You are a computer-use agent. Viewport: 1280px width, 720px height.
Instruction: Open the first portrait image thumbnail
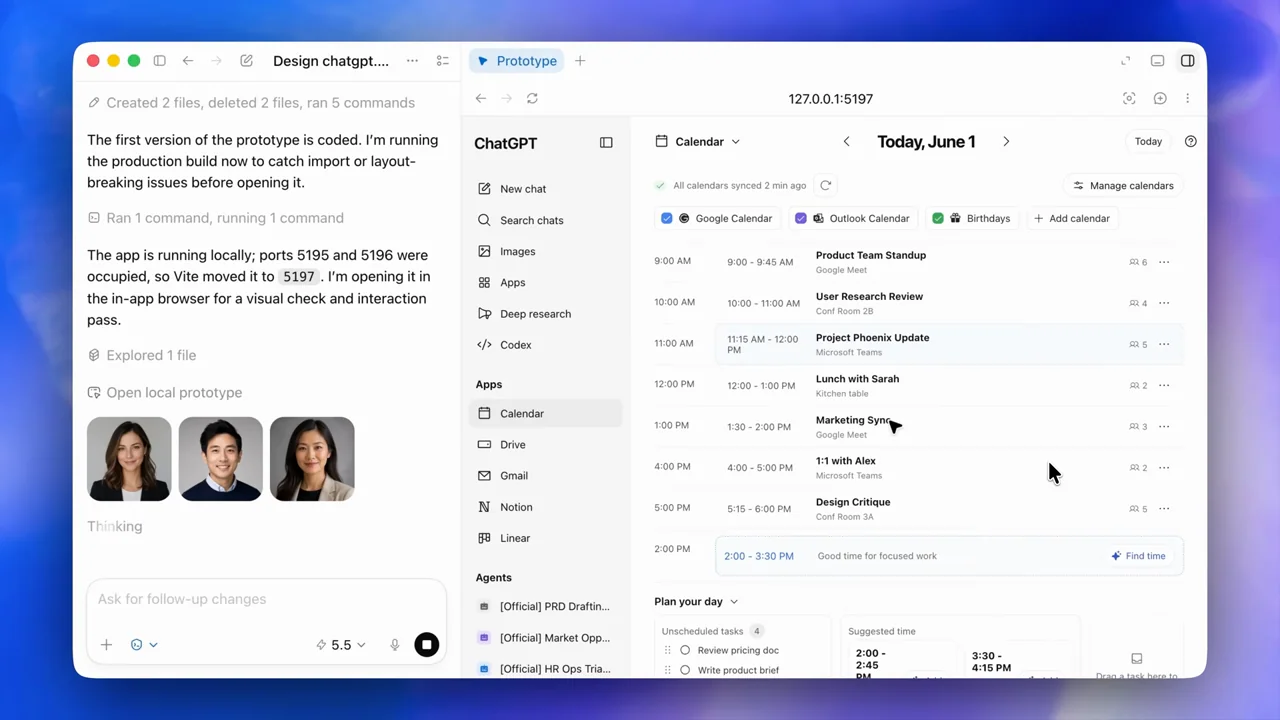[x=129, y=459]
